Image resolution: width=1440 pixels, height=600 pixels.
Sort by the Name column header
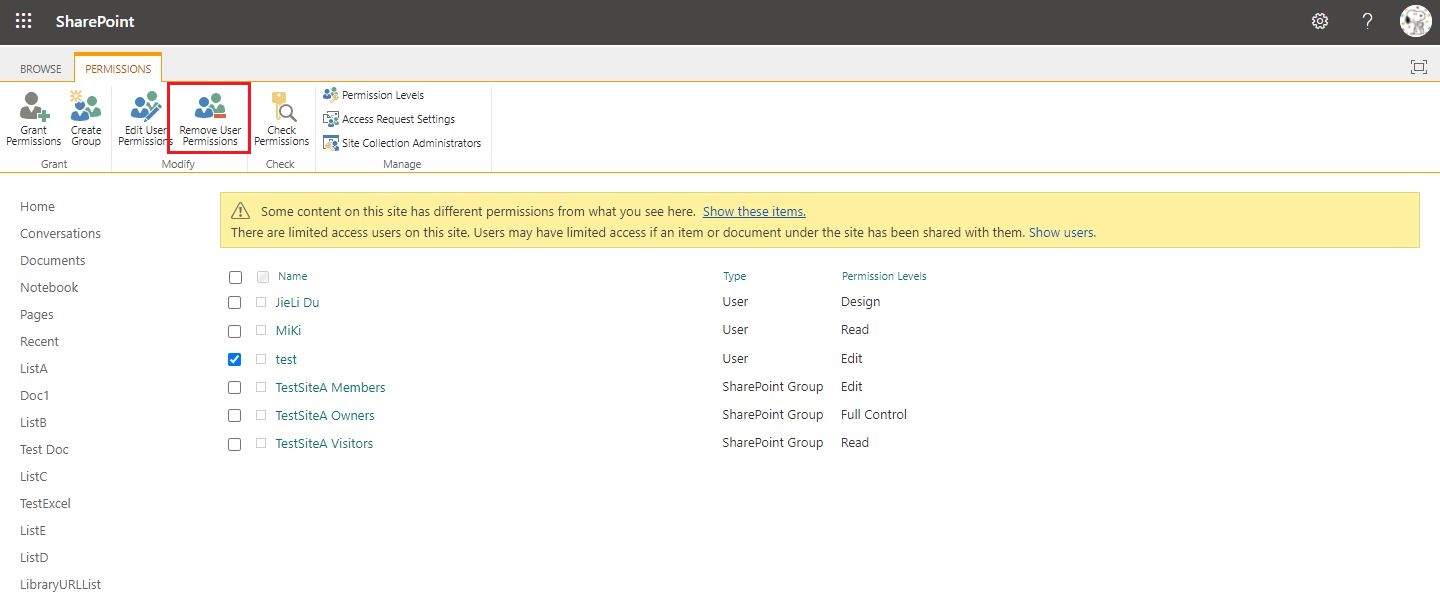tap(293, 276)
